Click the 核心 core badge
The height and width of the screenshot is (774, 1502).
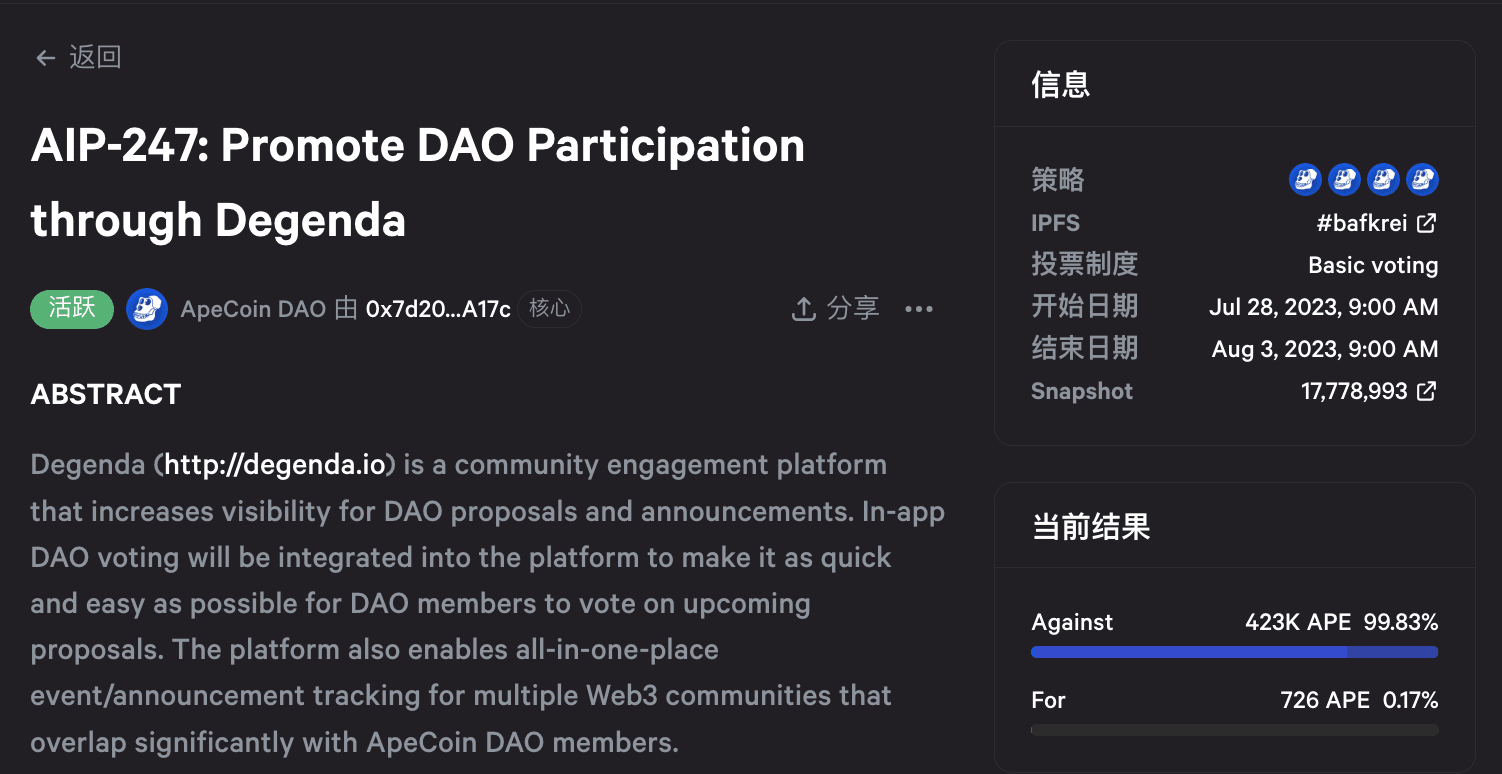(x=548, y=309)
